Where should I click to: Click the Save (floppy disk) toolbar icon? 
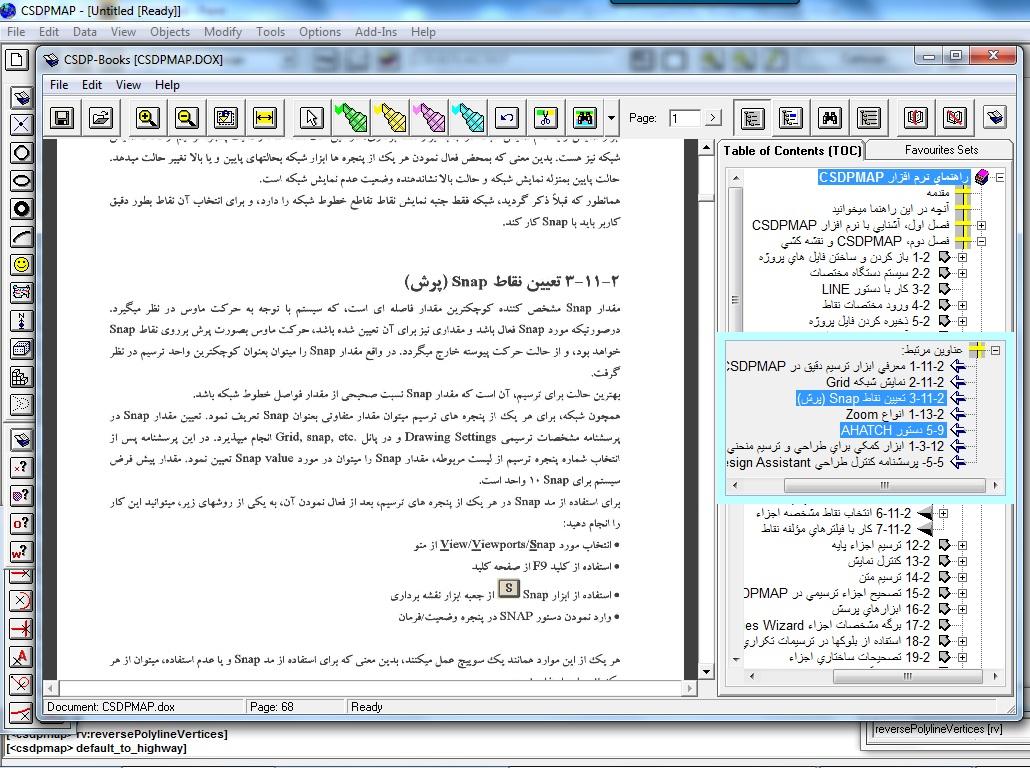[63, 118]
